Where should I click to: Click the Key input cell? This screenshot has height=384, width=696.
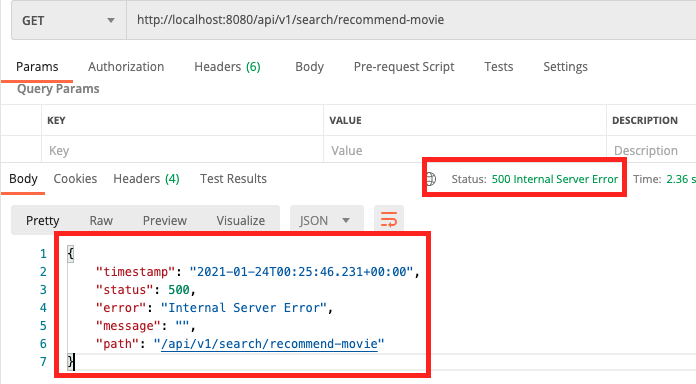[x=182, y=150]
